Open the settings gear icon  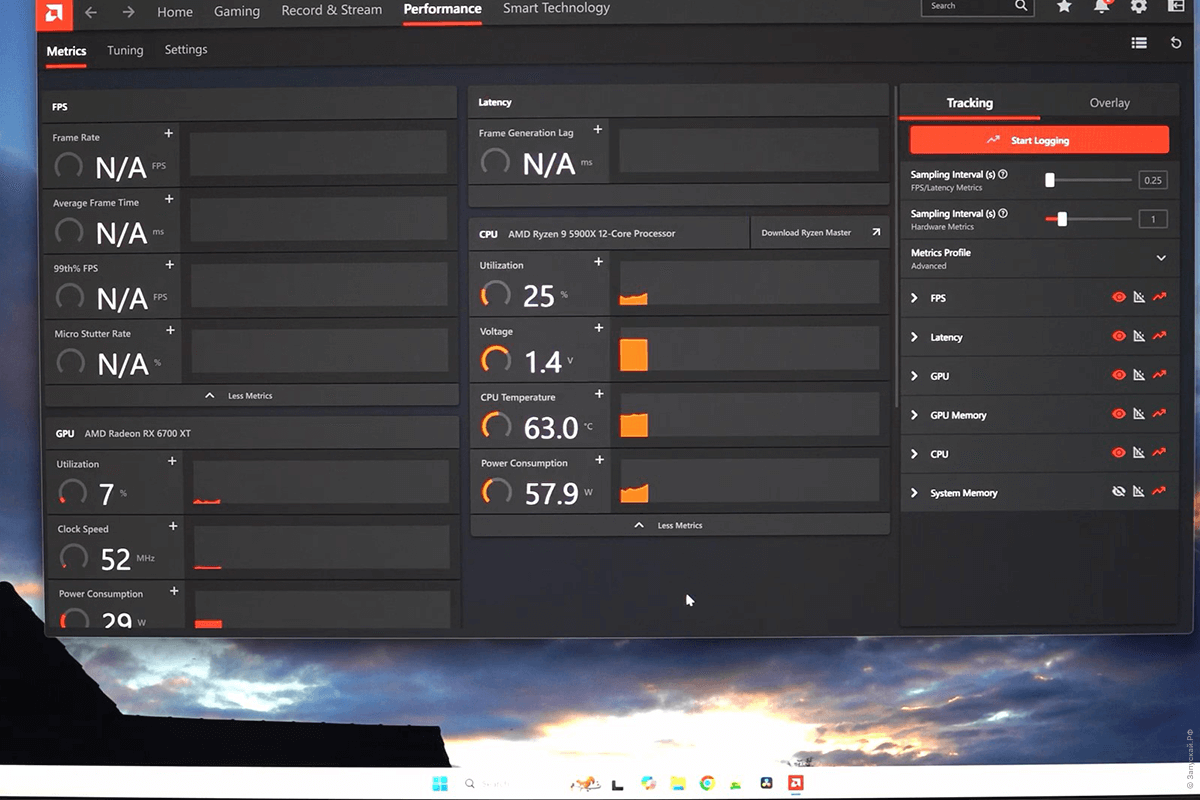click(1138, 7)
